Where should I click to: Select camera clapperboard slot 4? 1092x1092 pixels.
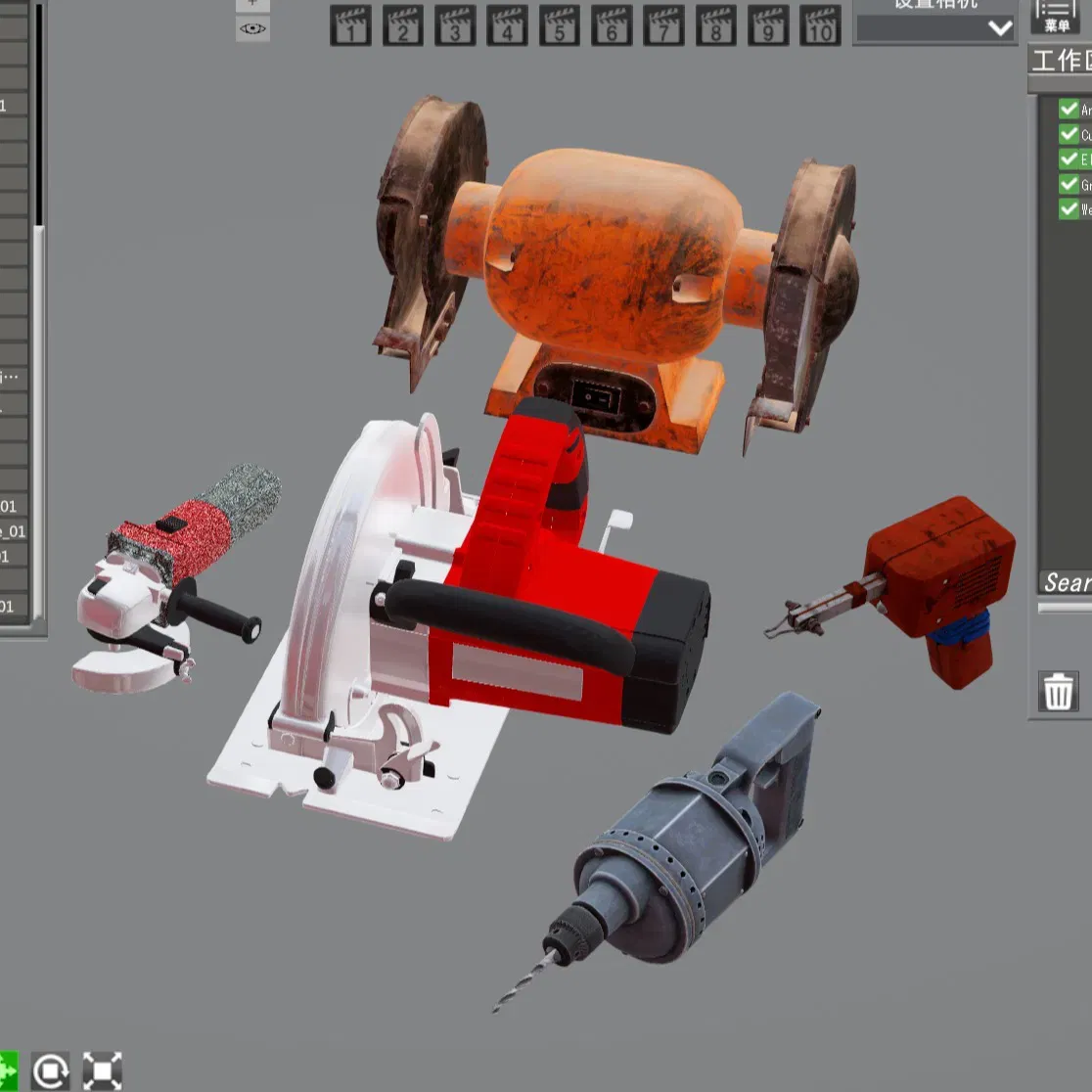(507, 25)
